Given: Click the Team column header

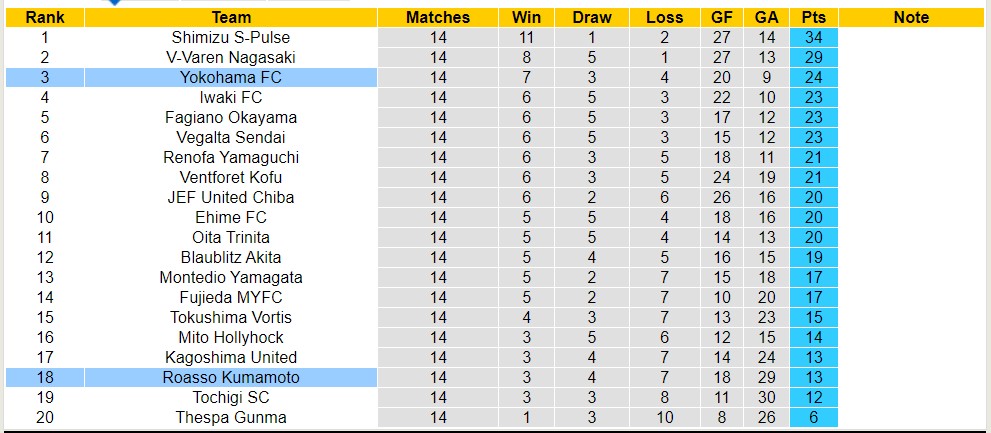Looking at the screenshot, I should (x=231, y=17).
